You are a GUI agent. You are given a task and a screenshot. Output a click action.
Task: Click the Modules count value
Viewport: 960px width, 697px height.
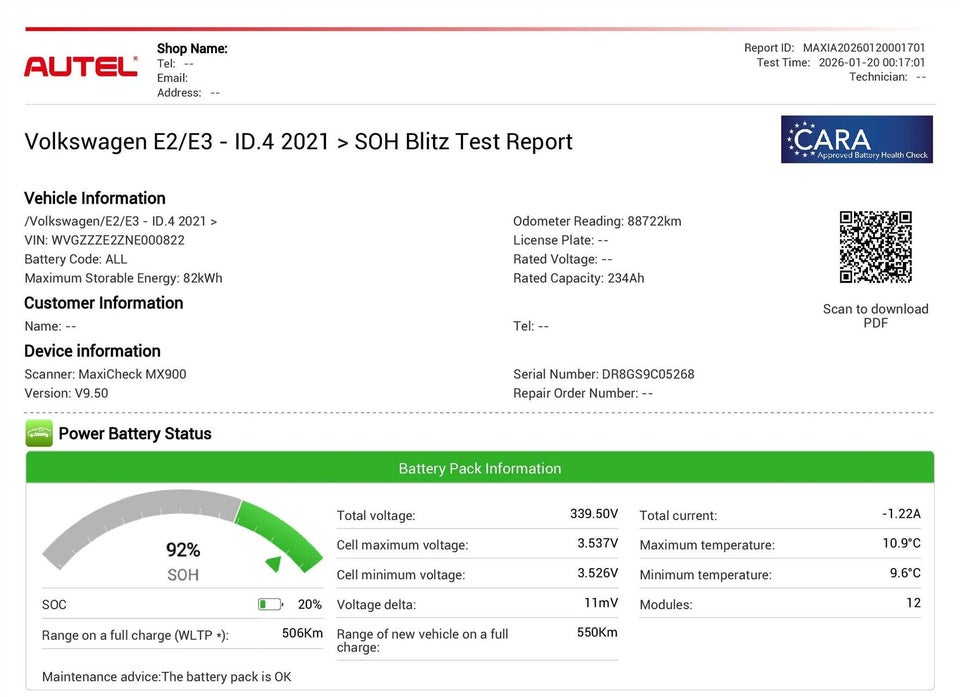coord(913,603)
